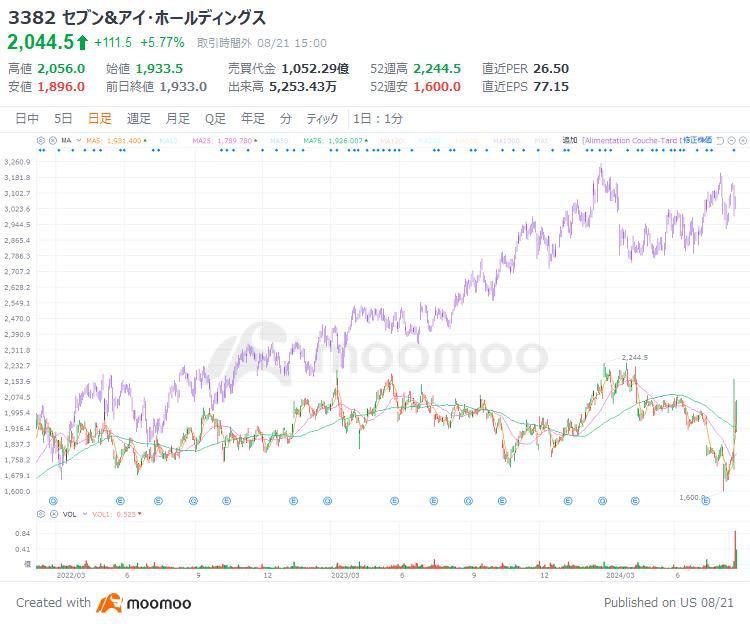750x624 pixels.
Task: Select the Q足 quarterly candle tab
Action: click(x=215, y=119)
